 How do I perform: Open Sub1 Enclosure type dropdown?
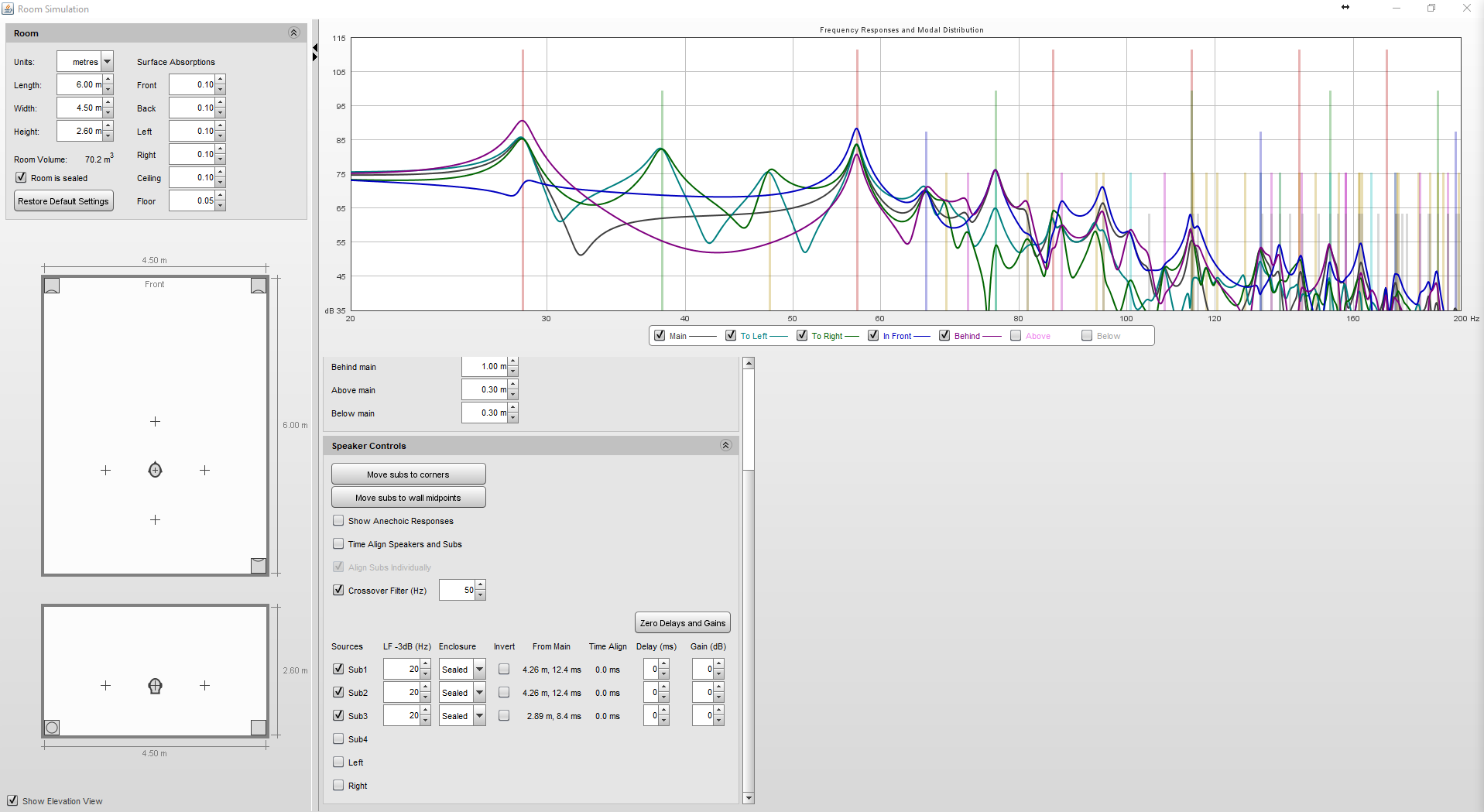pyautogui.click(x=480, y=670)
